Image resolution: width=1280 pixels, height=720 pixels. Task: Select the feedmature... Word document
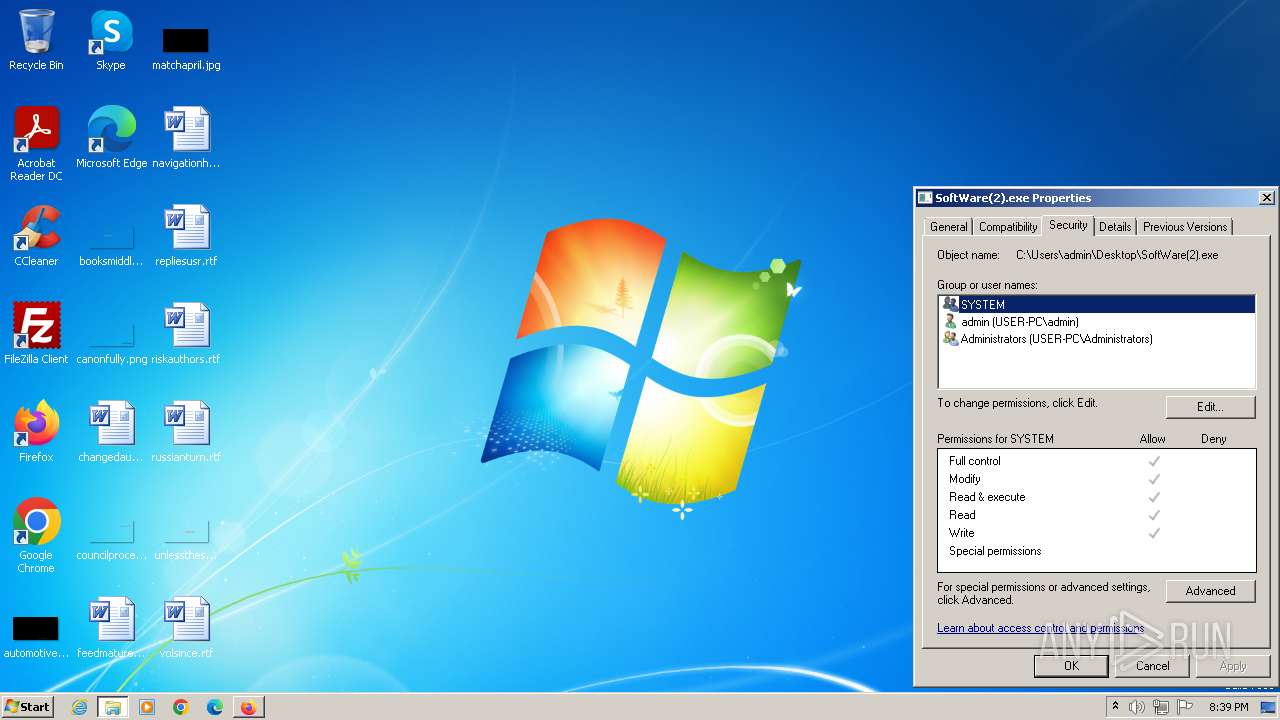(x=111, y=627)
